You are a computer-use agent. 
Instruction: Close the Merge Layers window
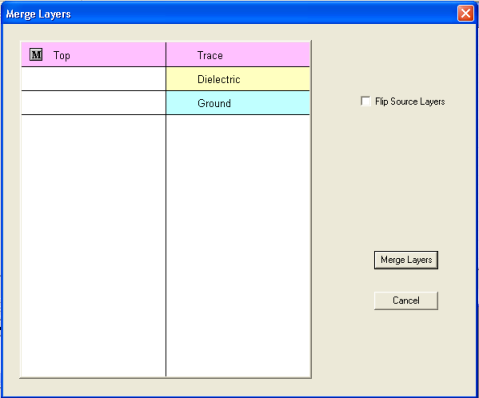(465, 14)
